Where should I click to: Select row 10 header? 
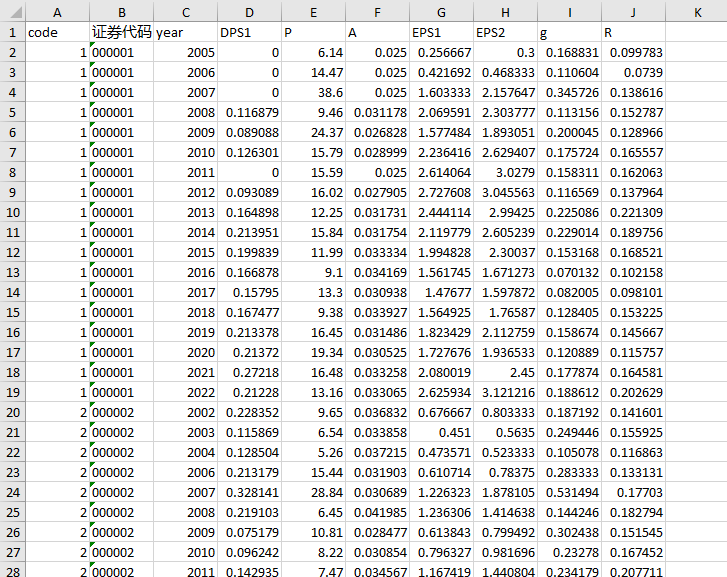pos(13,212)
